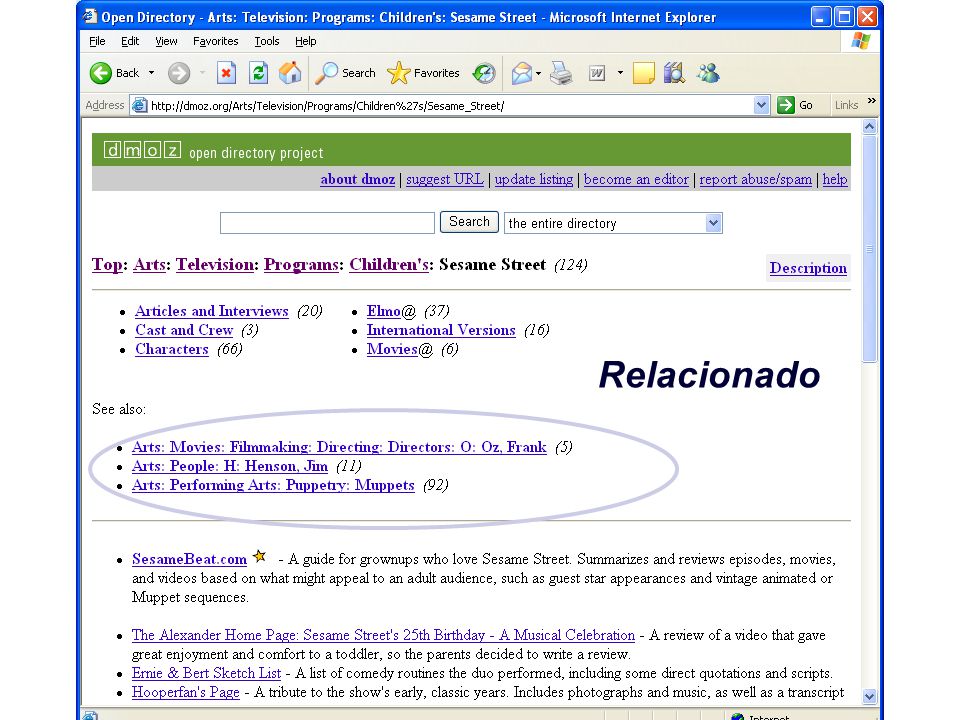This screenshot has width=960, height=720.
Task: Click the address bar URL field
Action: [x=450, y=105]
